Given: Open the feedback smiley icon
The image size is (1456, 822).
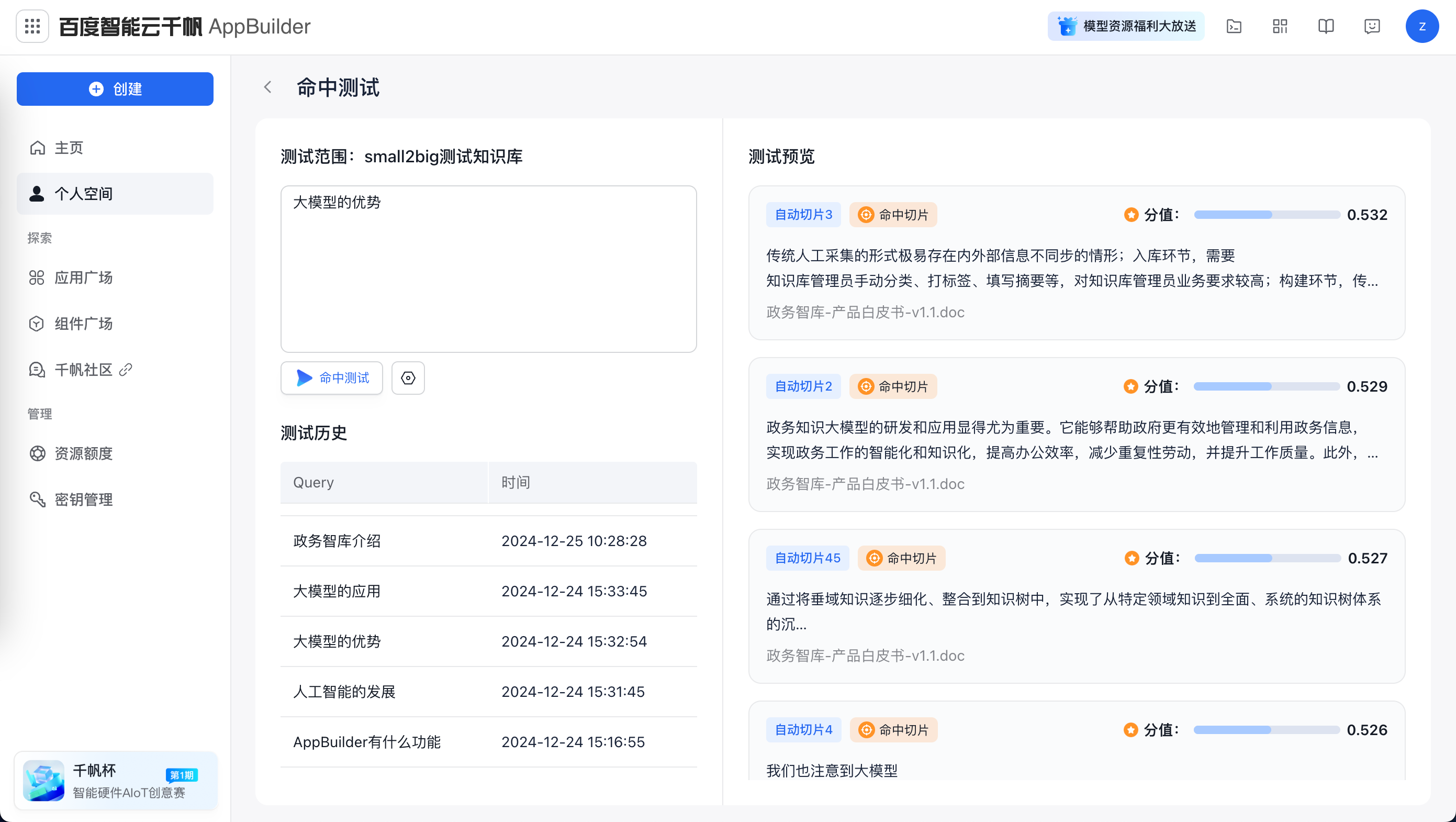Looking at the screenshot, I should coord(1372,26).
